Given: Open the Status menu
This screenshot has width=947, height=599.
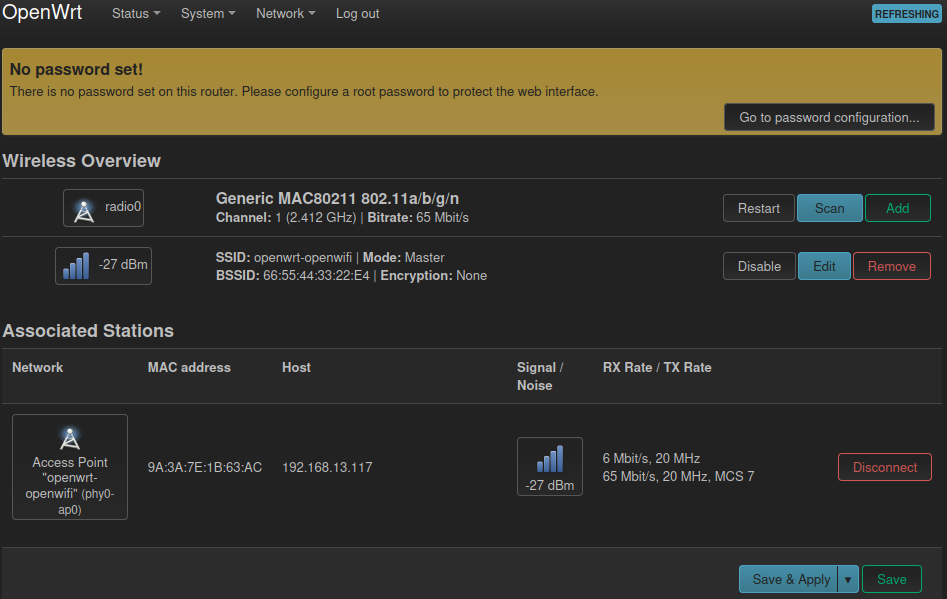Looking at the screenshot, I should point(136,13).
